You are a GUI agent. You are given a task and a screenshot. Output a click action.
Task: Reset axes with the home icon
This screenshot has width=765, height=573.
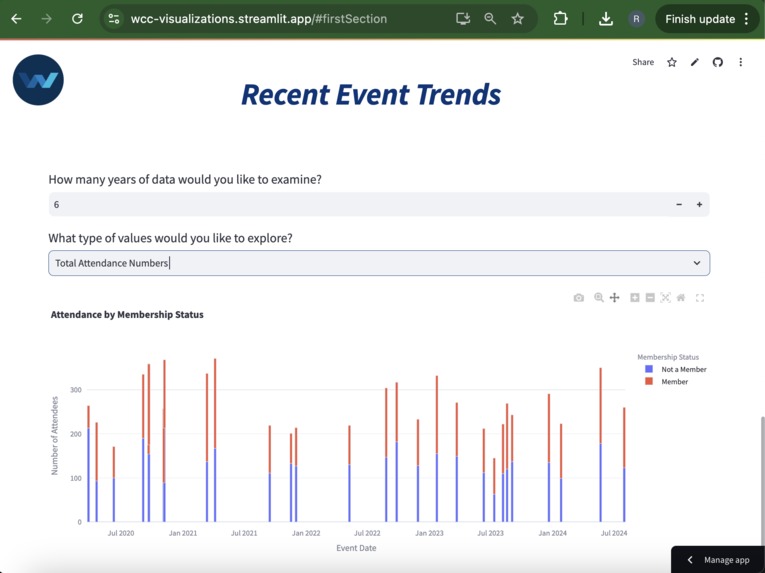point(681,298)
